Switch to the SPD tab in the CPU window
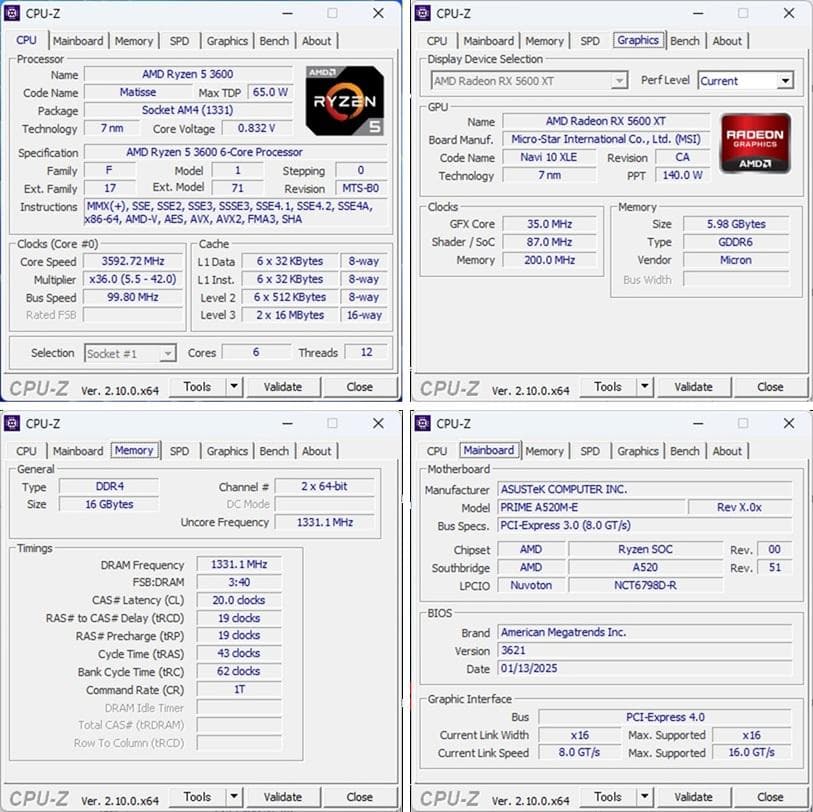Screen dimensions: 813x812 click(179, 41)
